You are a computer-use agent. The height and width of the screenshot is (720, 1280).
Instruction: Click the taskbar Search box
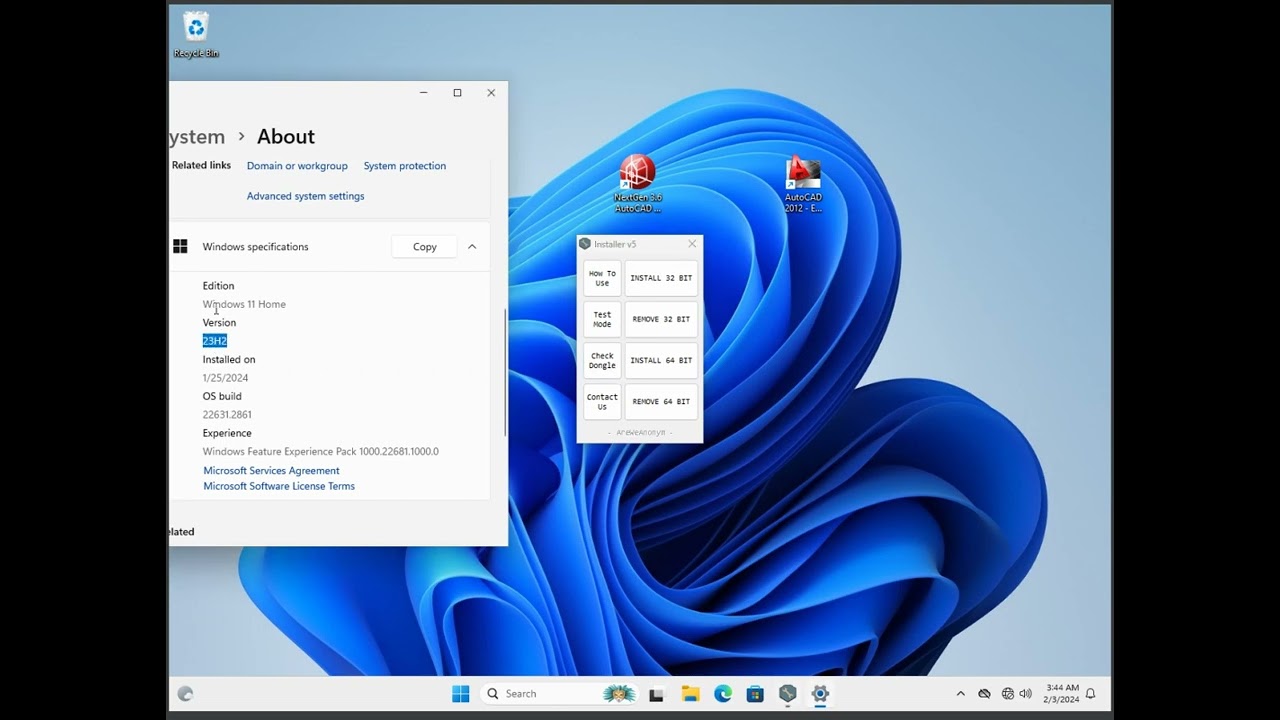pos(557,693)
